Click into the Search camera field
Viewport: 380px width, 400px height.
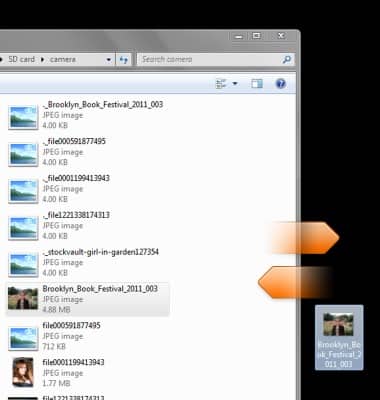(215, 60)
